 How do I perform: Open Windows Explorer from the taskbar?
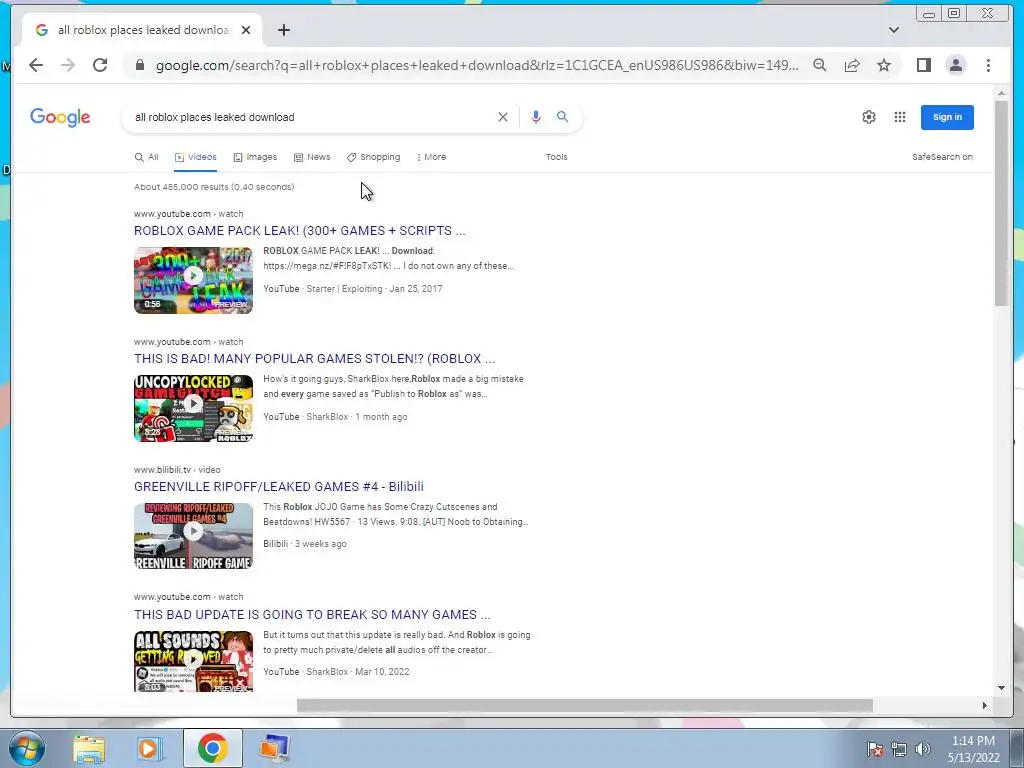89,748
